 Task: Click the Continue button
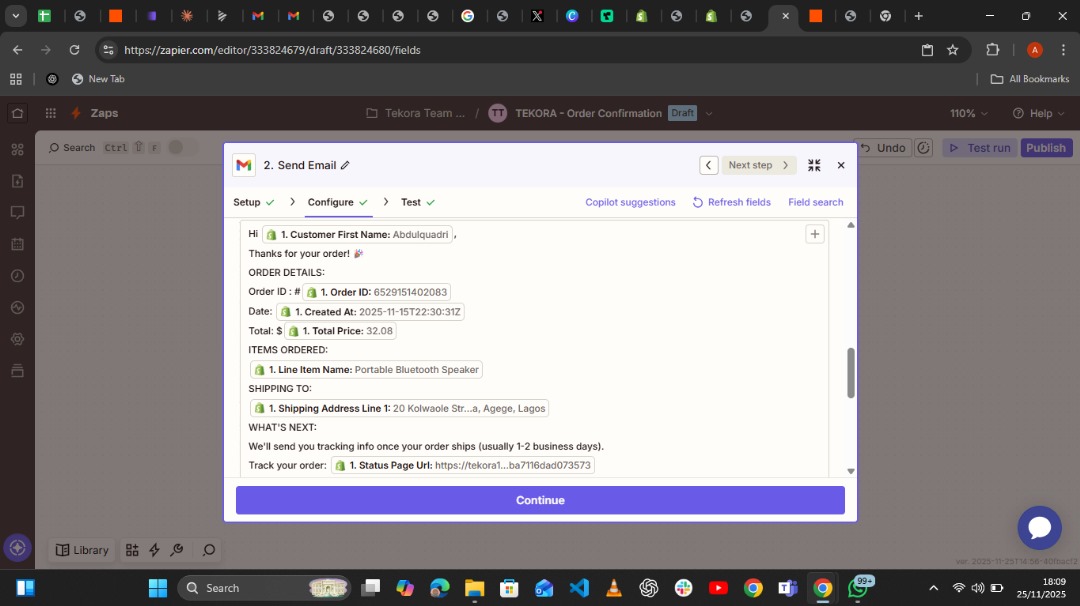coord(540,500)
